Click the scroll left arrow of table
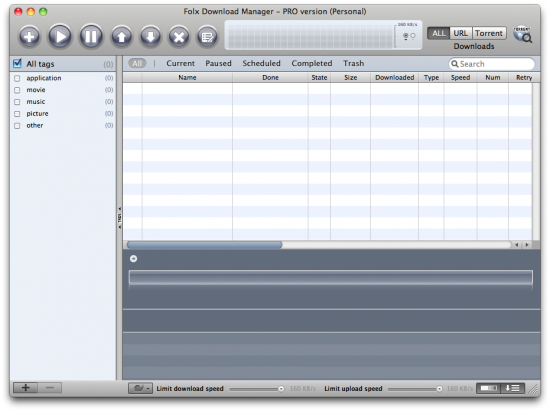Viewport: 550px width, 411px height. [516, 245]
